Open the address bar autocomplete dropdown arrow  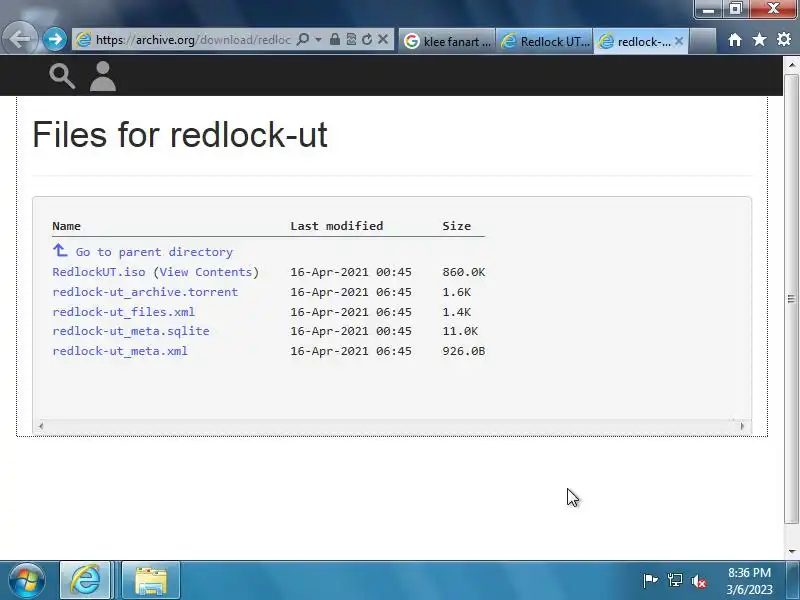point(318,39)
